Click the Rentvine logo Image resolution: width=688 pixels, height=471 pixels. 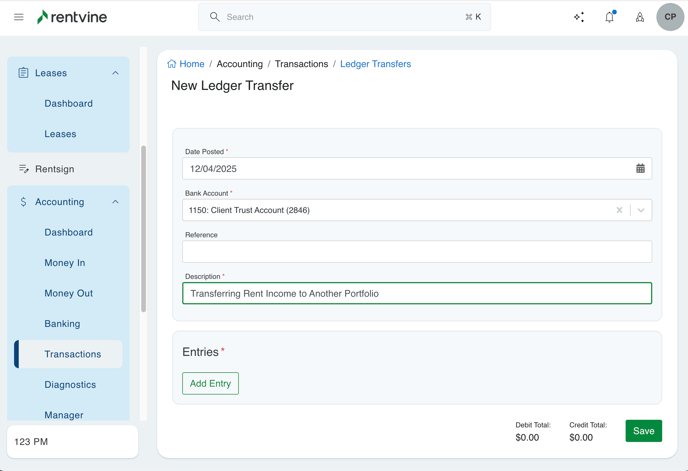72,17
